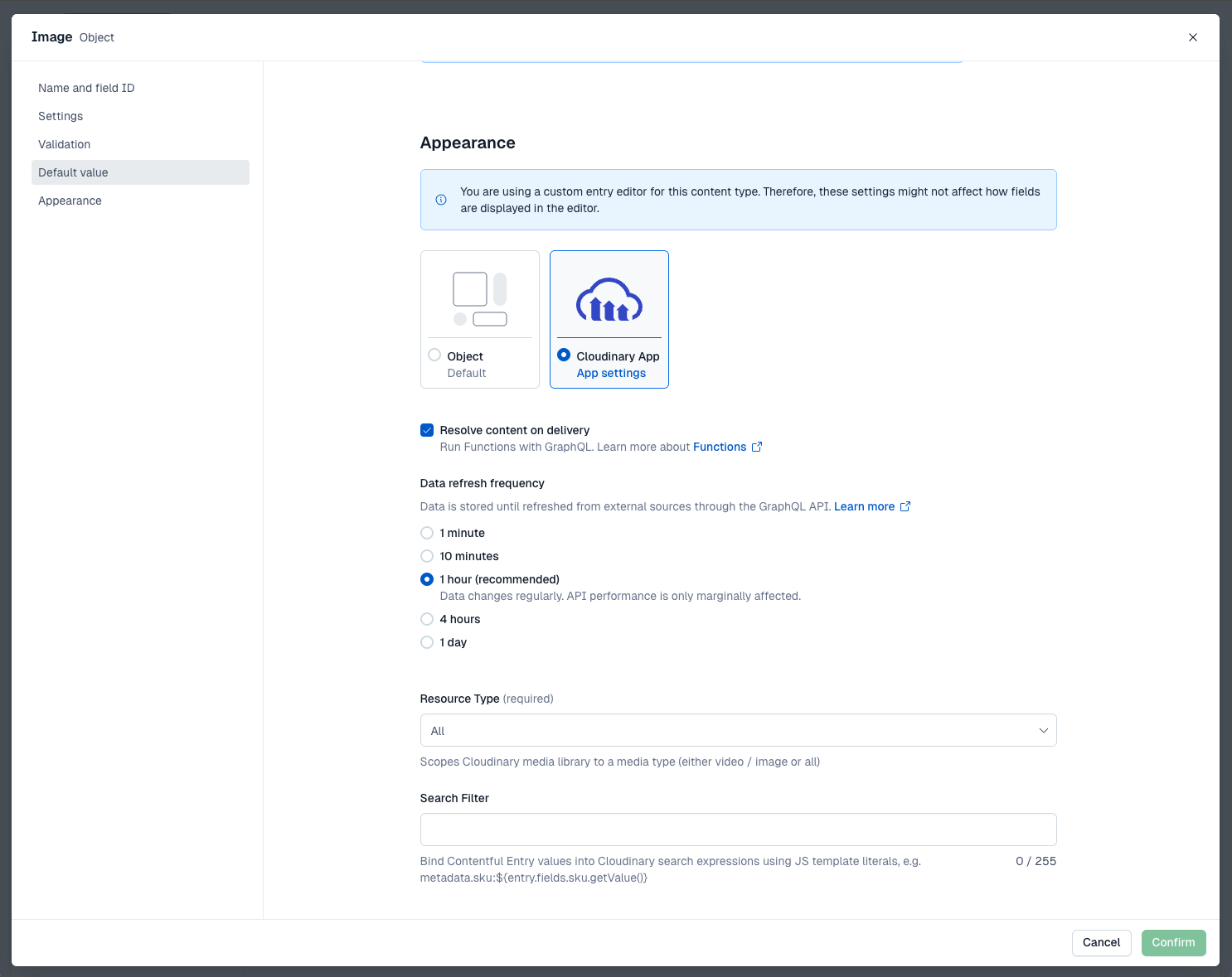Click the info icon in the notice banner
1232x977 pixels.
tap(441, 200)
